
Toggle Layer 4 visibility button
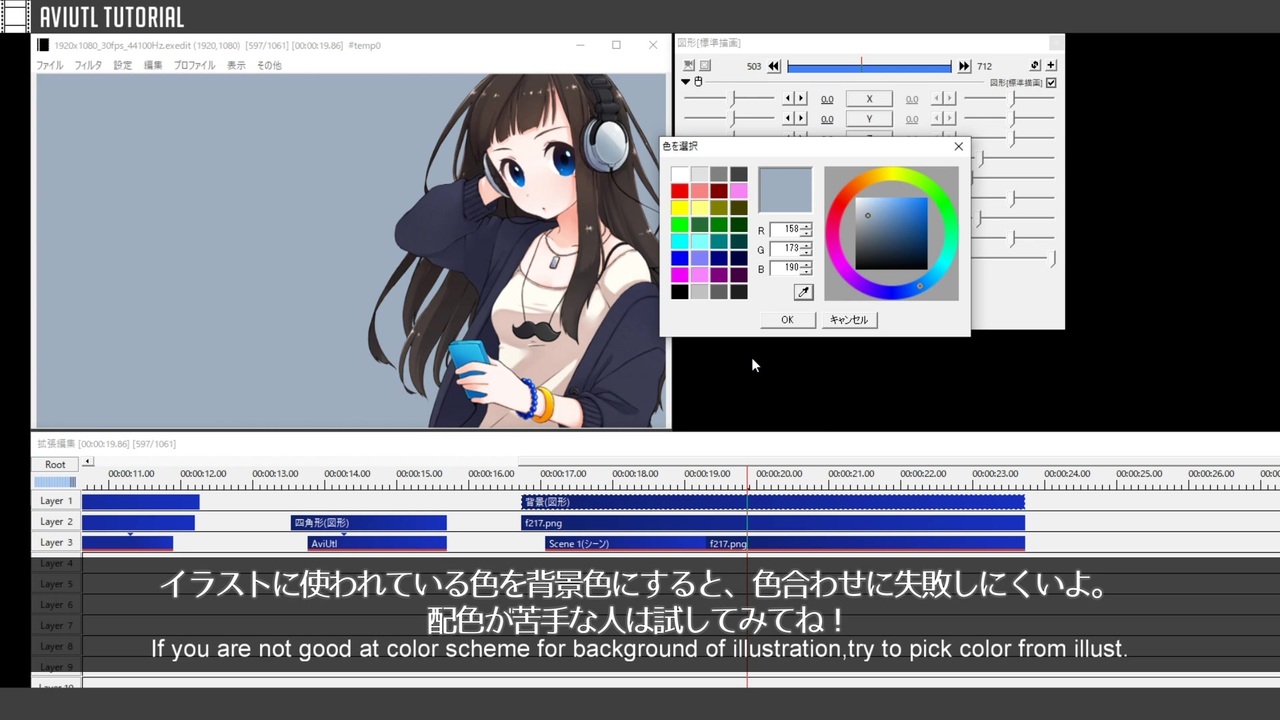pyautogui.click(x=56, y=564)
